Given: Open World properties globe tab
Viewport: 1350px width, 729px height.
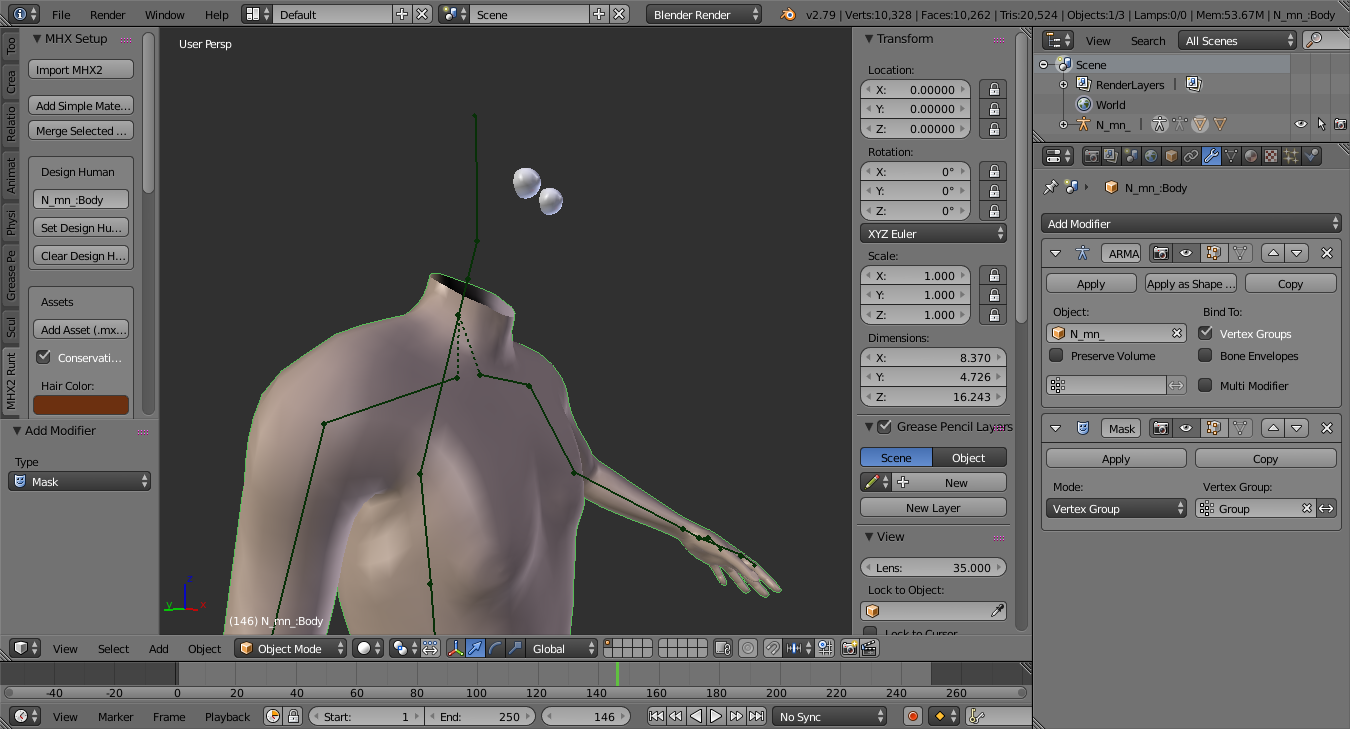Looking at the screenshot, I should (x=1151, y=156).
